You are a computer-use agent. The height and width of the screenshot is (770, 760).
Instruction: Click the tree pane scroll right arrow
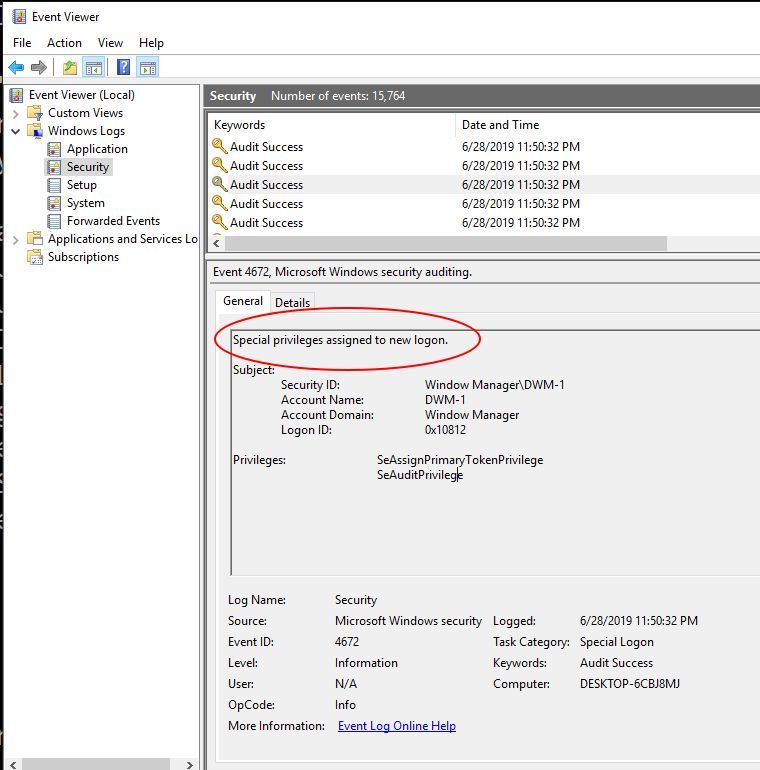190,765
